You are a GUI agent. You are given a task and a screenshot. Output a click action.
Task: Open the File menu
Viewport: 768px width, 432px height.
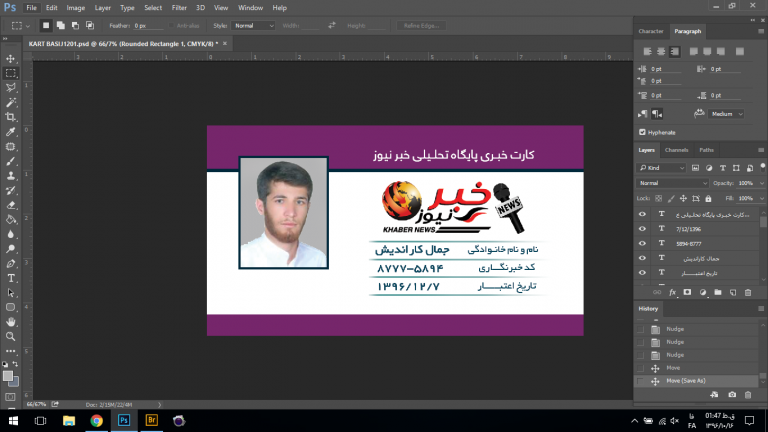pos(31,8)
